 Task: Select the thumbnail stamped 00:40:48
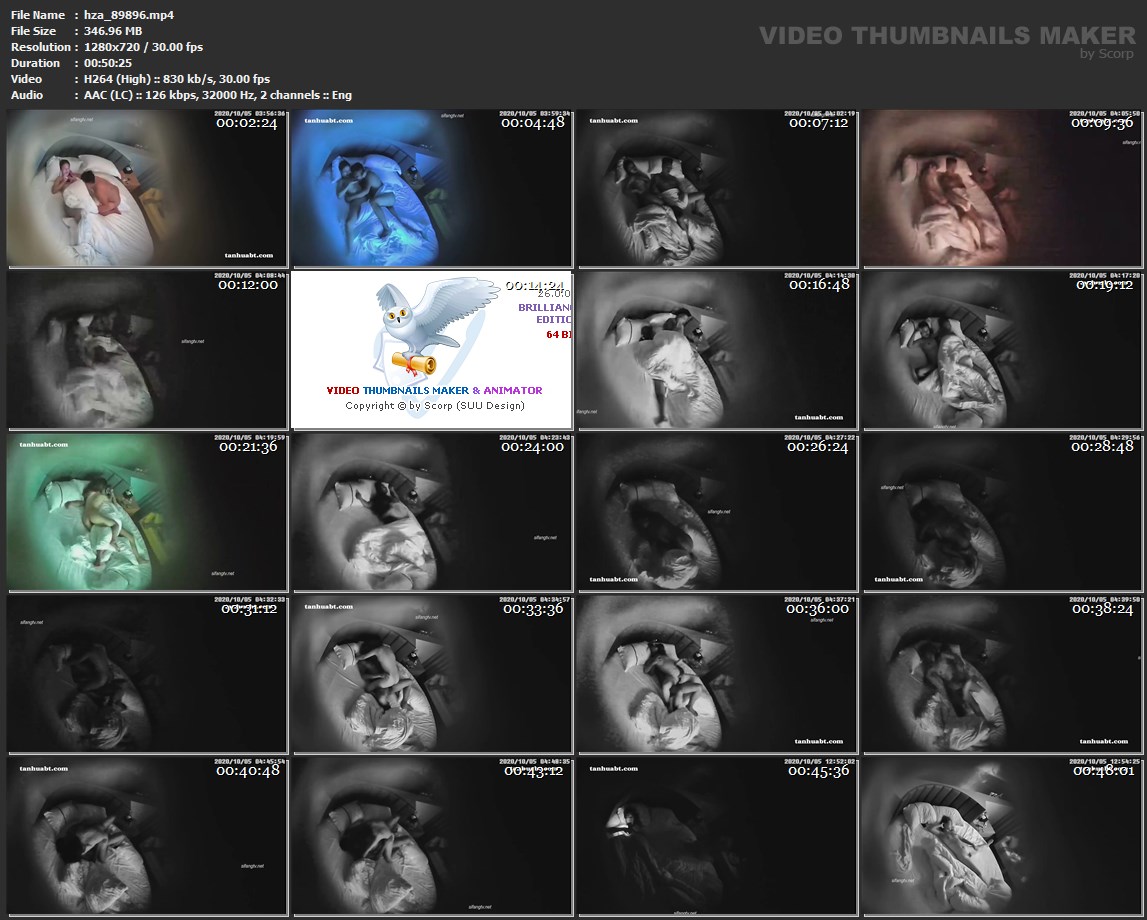point(147,837)
